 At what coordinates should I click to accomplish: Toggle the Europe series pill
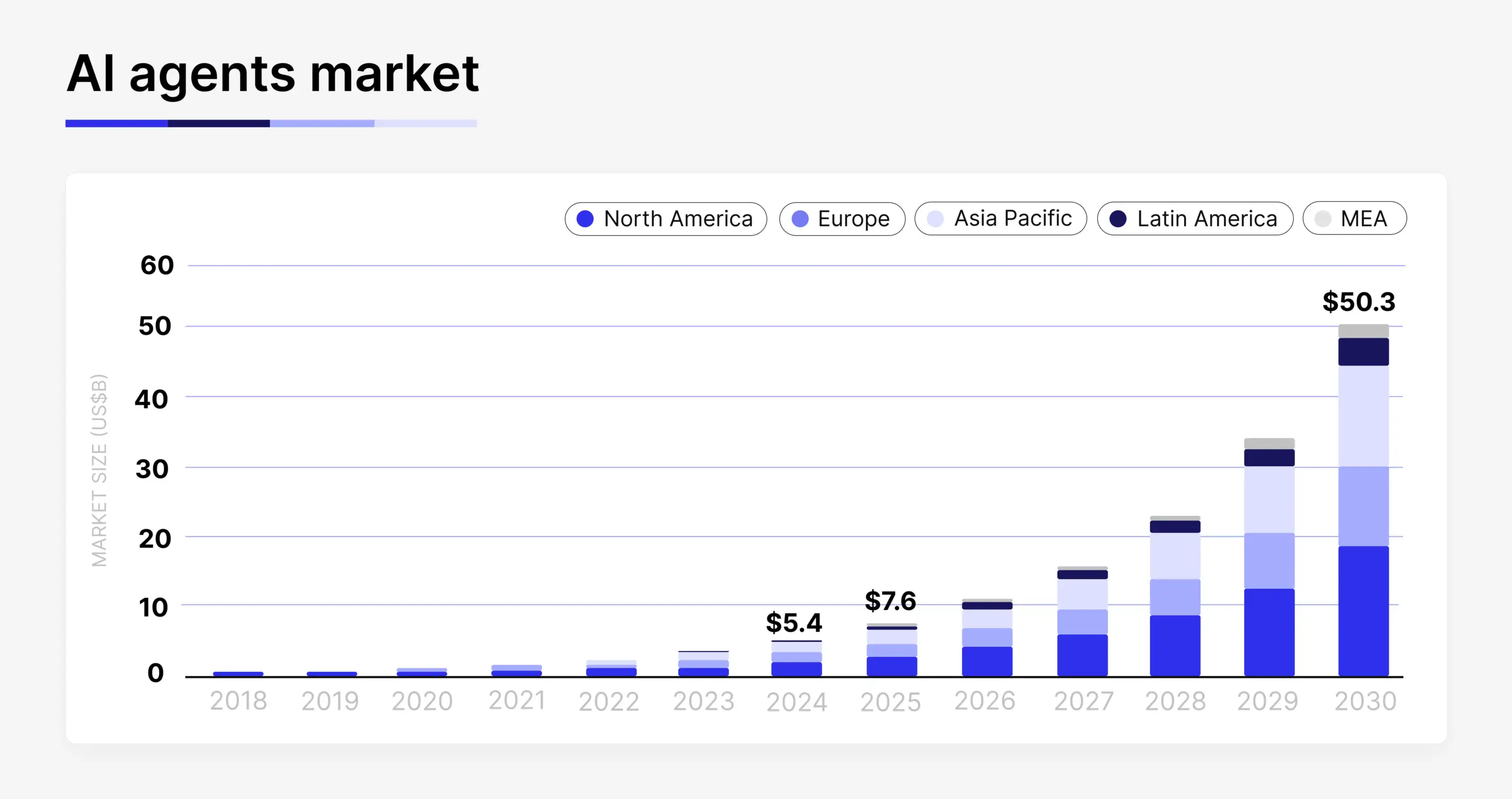842,218
